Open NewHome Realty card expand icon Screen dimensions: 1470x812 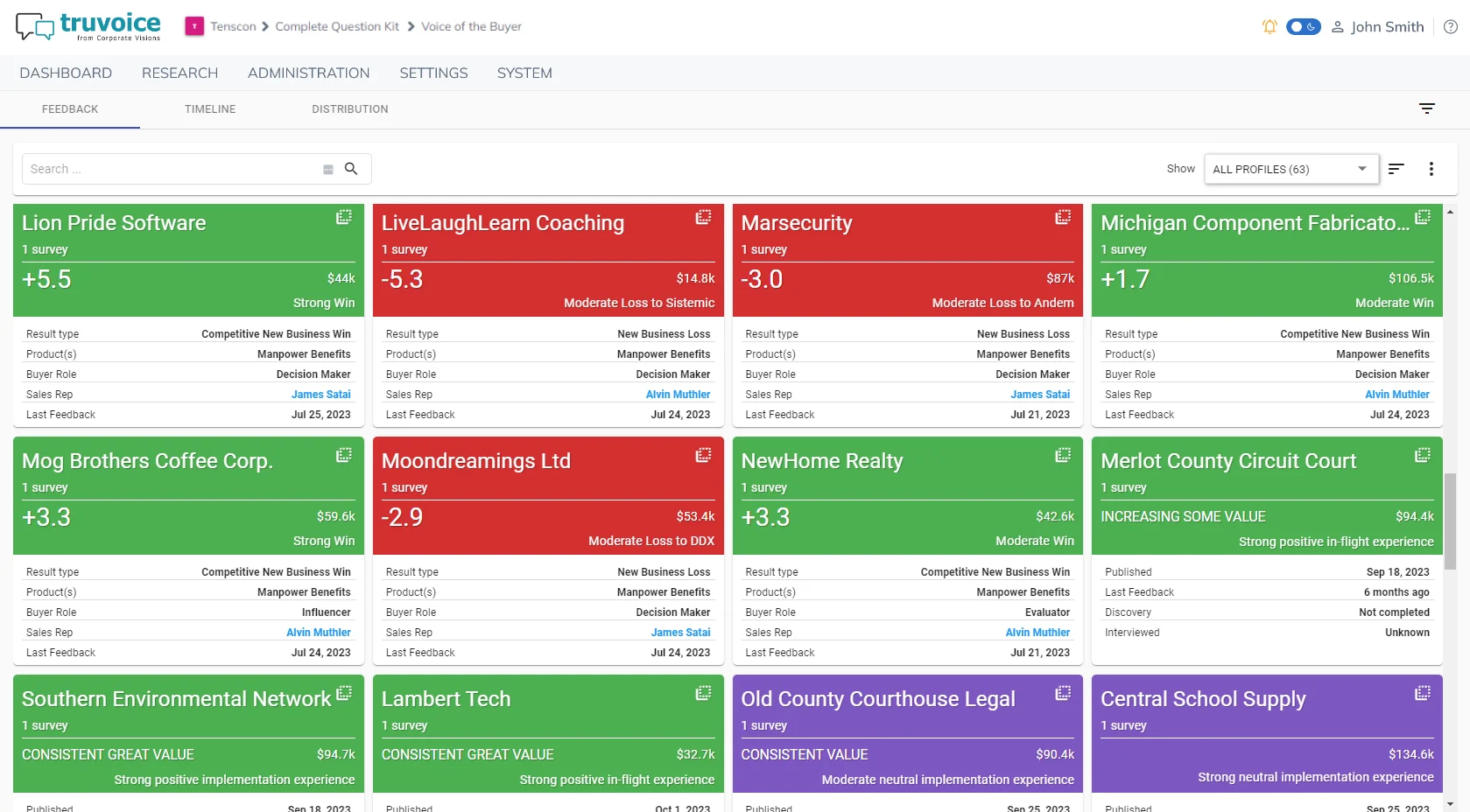coord(1063,455)
